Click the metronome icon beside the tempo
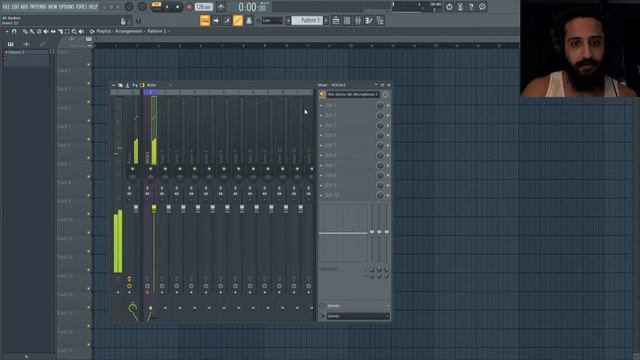The image size is (640, 360). point(221,7)
